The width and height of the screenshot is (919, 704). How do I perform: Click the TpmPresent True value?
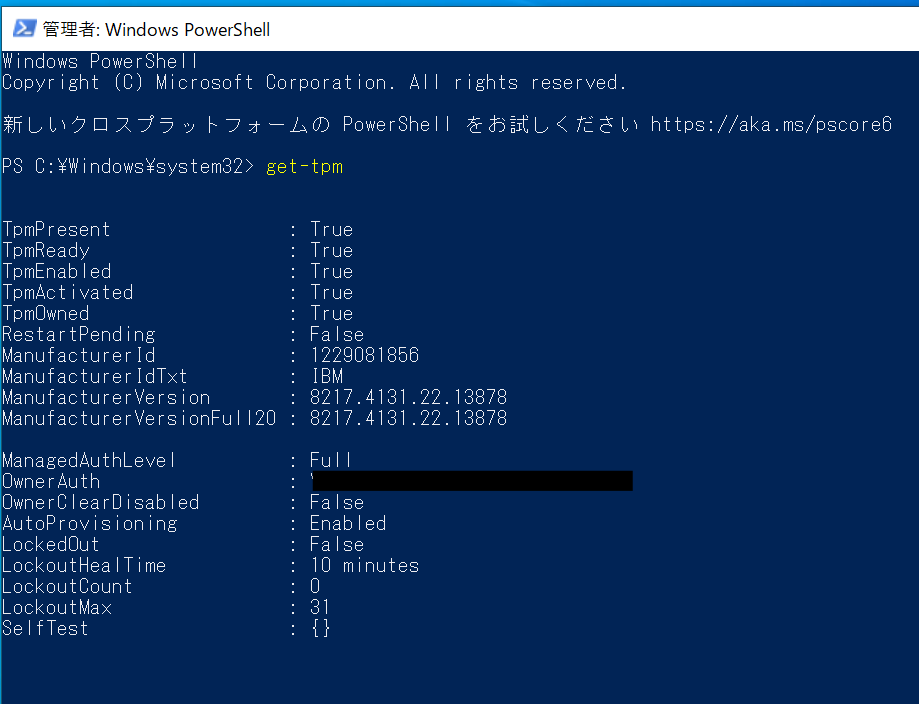[x=332, y=229]
